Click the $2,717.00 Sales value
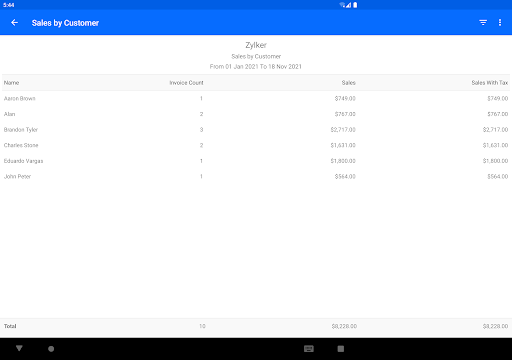Image resolution: width=512 pixels, height=360 pixels. pos(343,130)
